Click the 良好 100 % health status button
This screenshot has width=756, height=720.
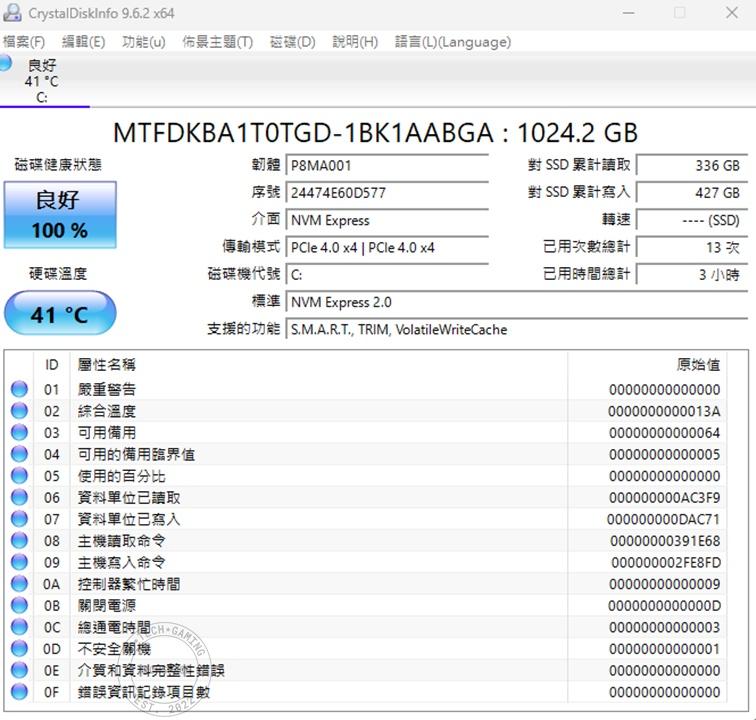[60, 215]
